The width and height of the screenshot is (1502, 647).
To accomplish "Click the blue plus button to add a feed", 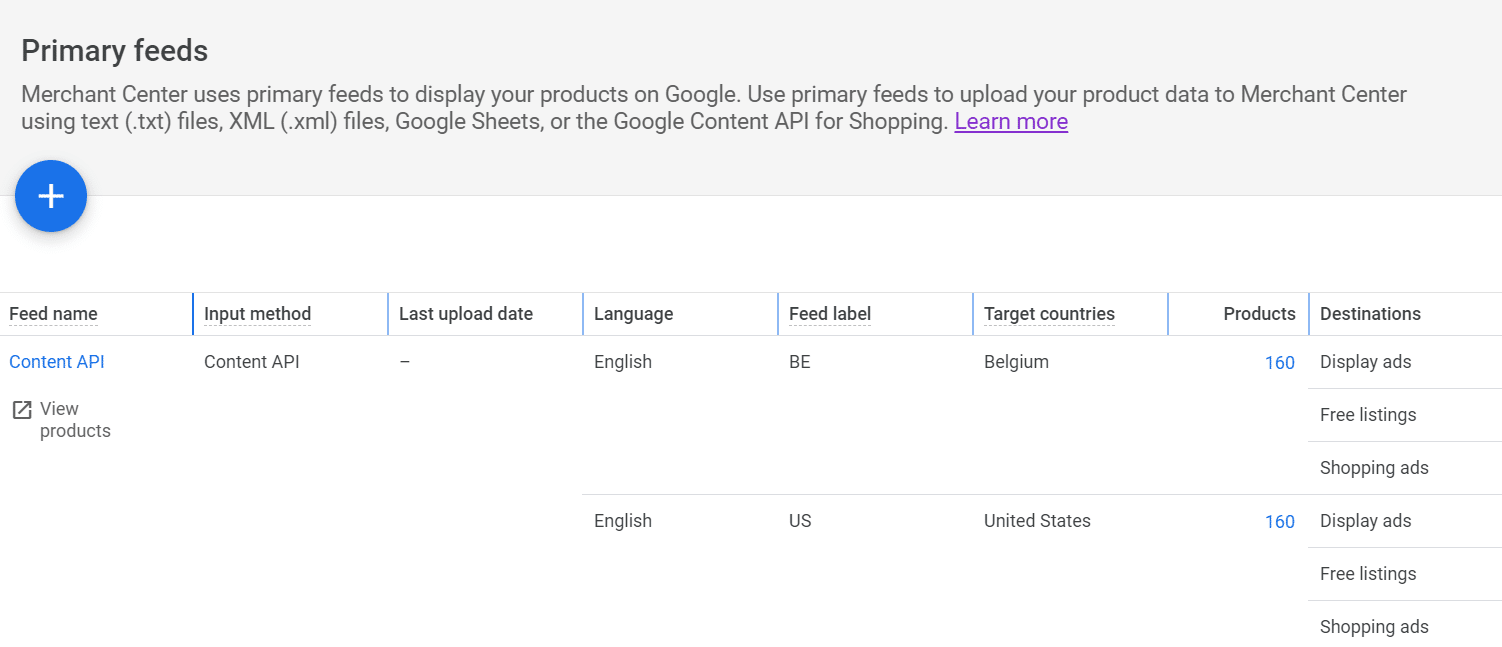I will pyautogui.click(x=51, y=196).
